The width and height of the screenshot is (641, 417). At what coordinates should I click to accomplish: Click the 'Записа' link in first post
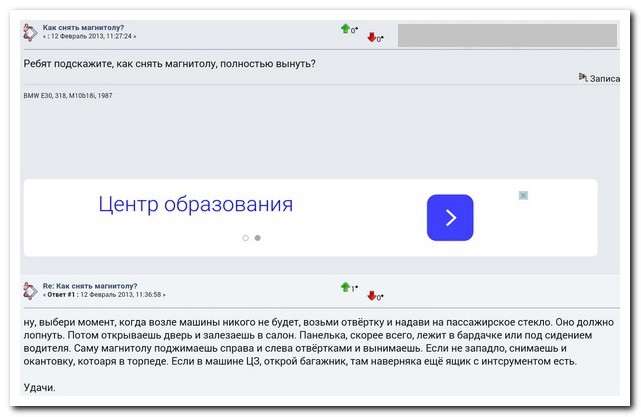605,78
